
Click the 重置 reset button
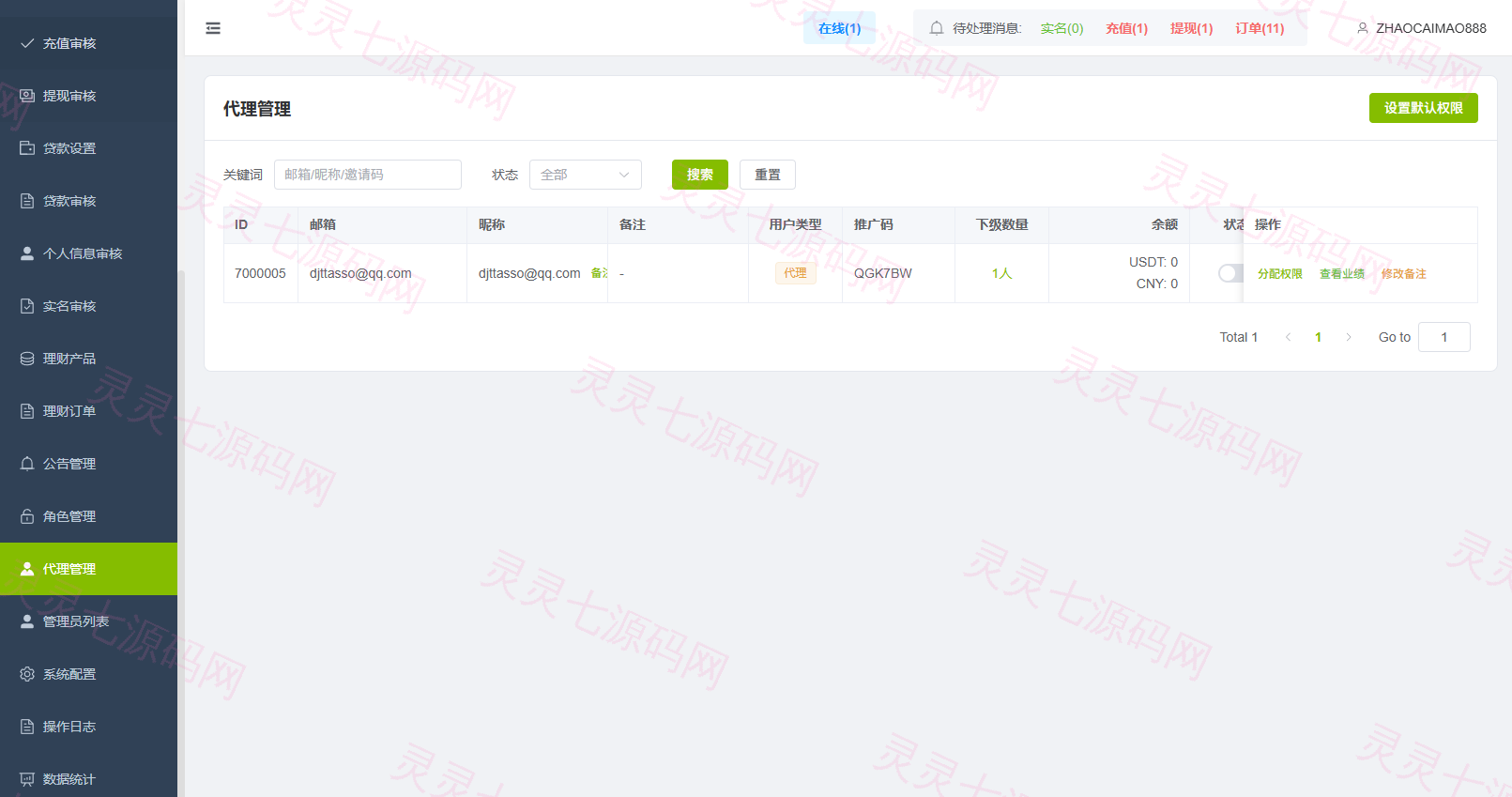[x=768, y=175]
